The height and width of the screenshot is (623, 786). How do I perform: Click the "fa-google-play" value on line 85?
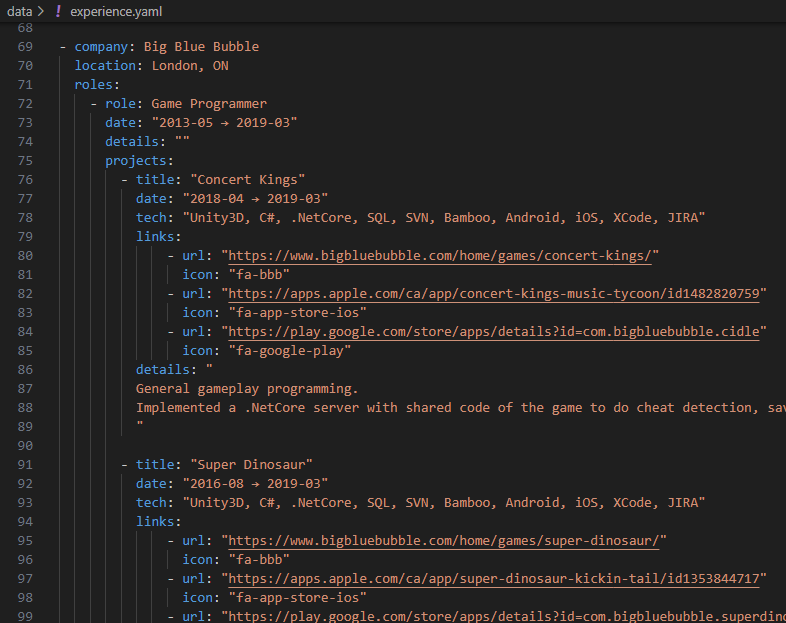[290, 351]
